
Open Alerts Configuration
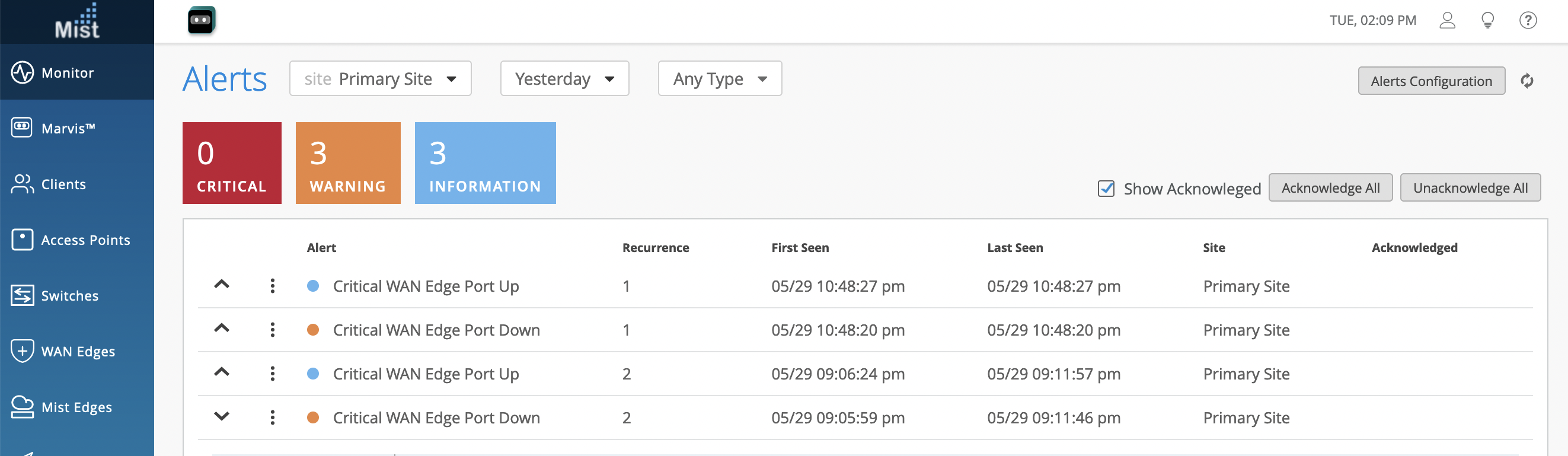click(x=1431, y=81)
